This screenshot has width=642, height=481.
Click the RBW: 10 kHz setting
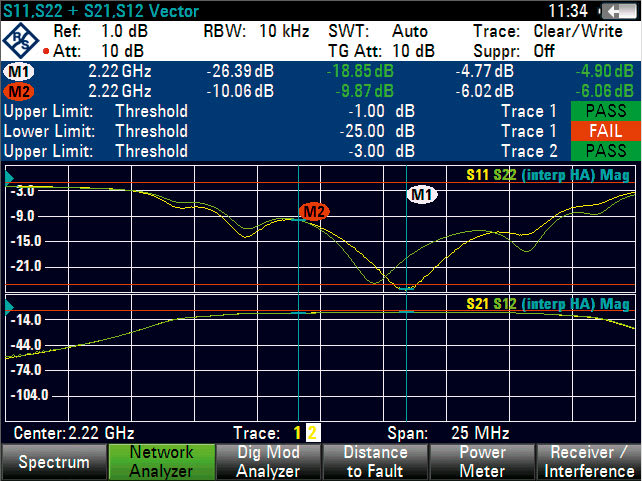[256, 31]
